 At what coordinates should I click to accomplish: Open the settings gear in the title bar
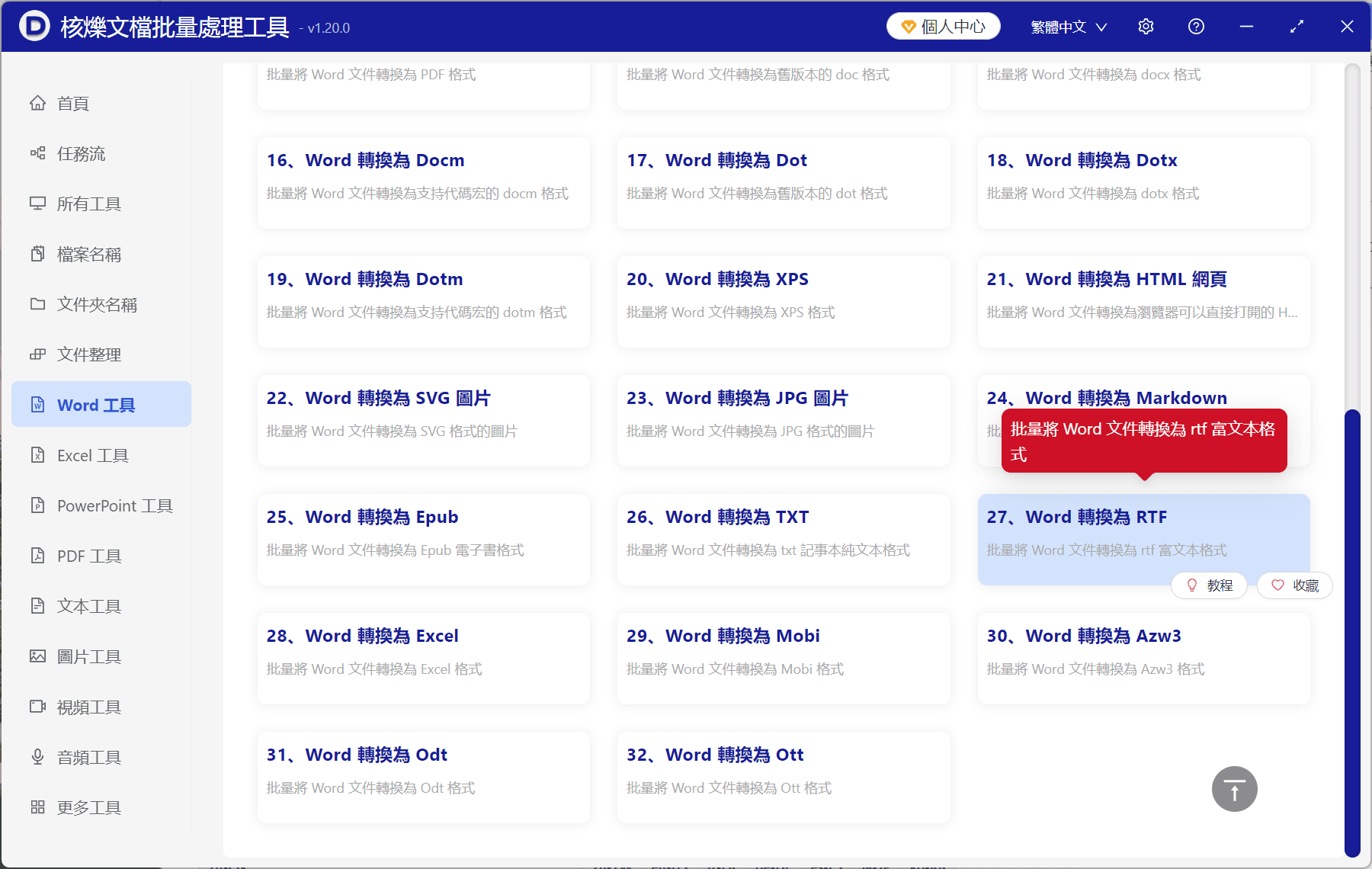(1146, 26)
